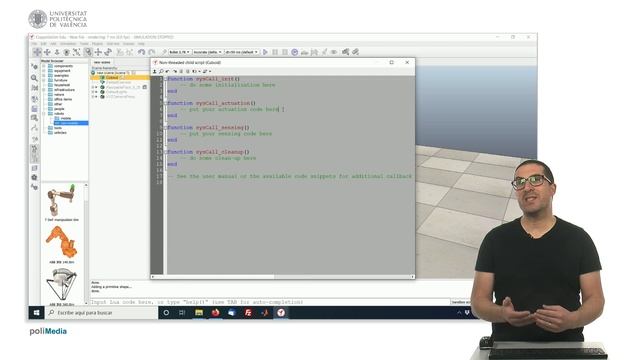Image resolution: width=640 pixels, height=360 pixels.
Task: Expand the components folder
Action: [44, 66]
